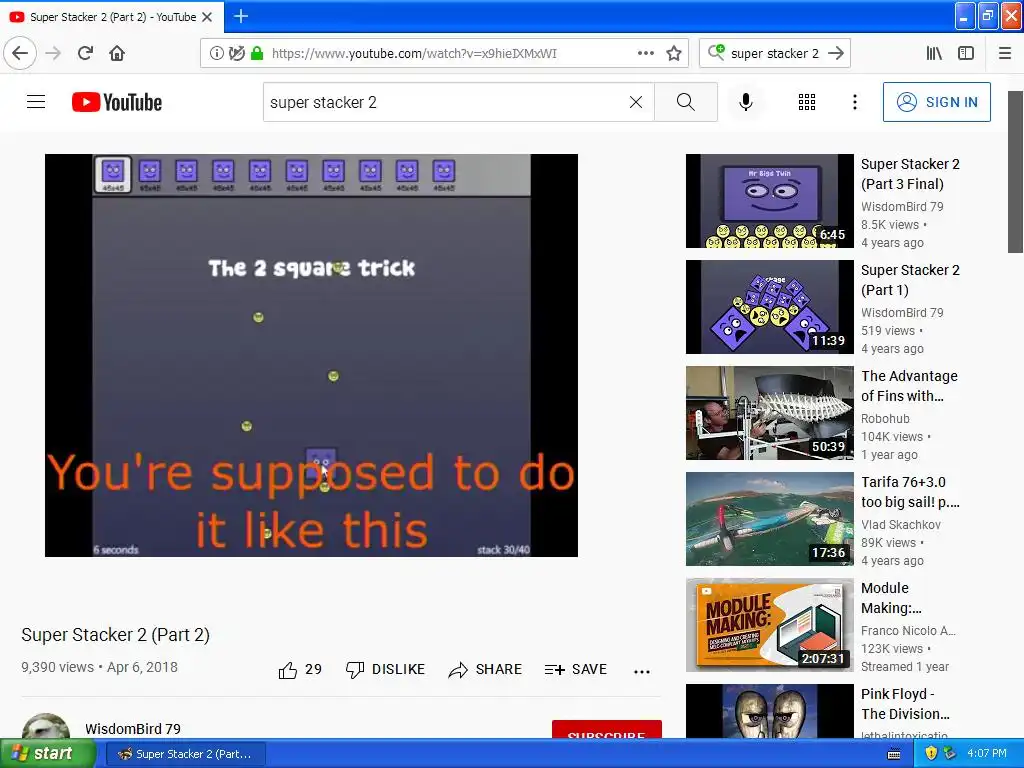Click the YouTube search magnifier button

tap(686, 102)
